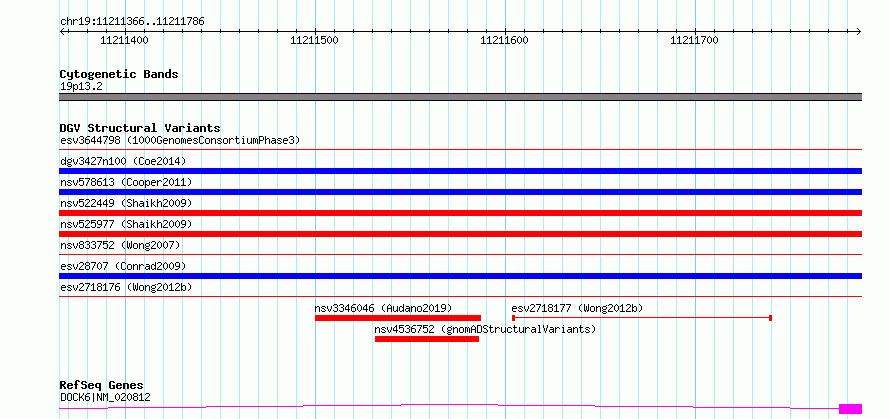Click the nsv578613 (Cooper2011) label
The image size is (890, 419).
(126, 182)
